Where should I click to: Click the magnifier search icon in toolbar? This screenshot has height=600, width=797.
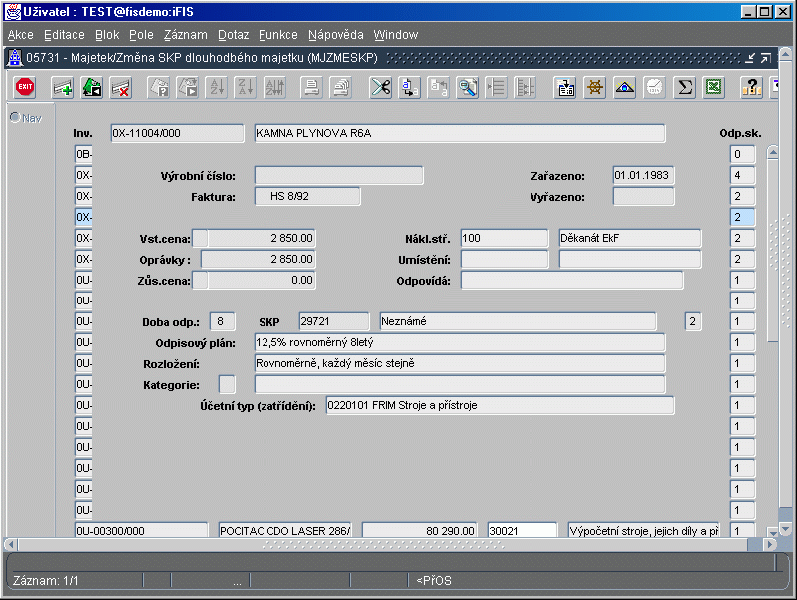pos(468,87)
